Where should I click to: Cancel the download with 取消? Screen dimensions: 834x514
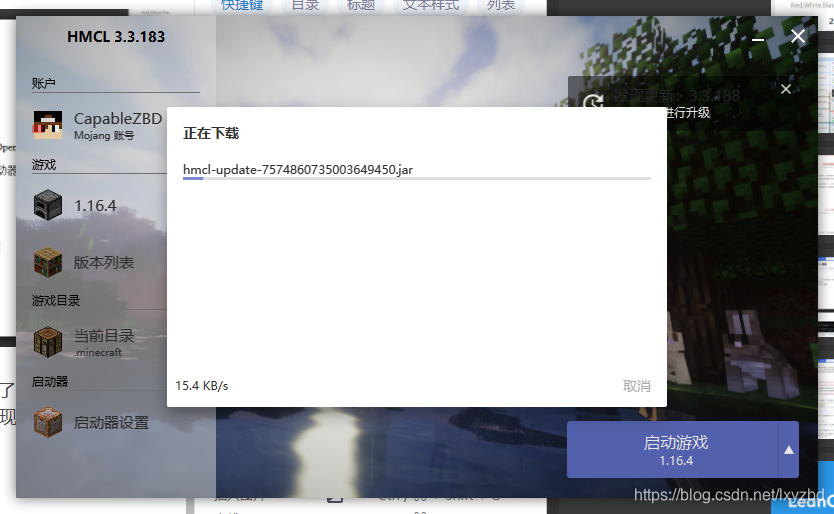click(636, 386)
